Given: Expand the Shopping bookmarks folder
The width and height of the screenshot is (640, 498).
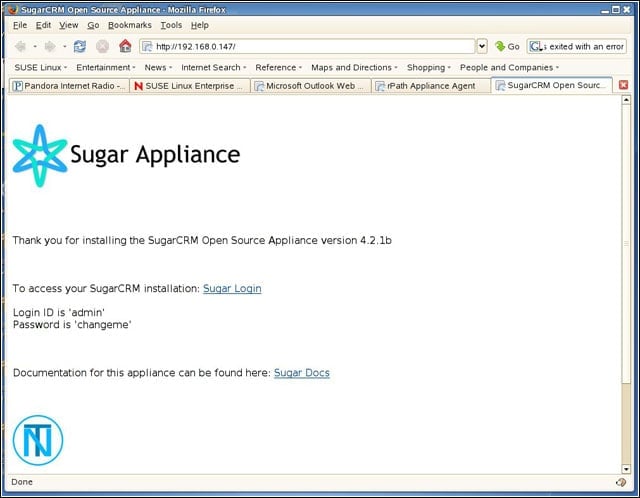Looking at the screenshot, I should (429, 67).
